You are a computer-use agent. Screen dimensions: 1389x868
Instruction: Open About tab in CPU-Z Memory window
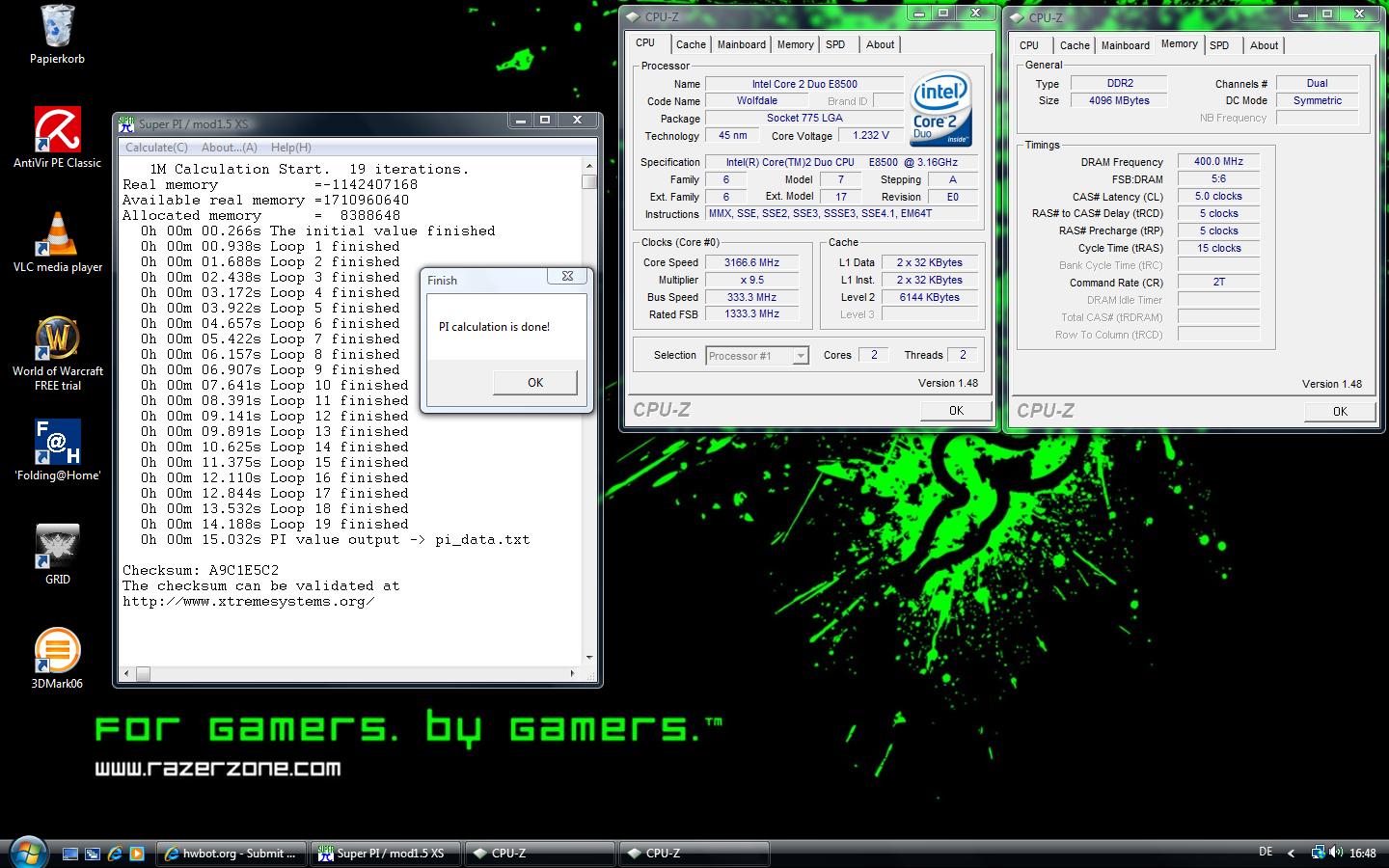(1264, 45)
